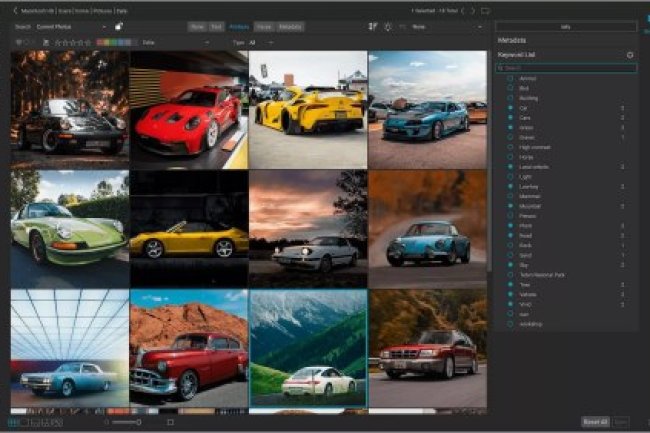Image resolution: width=650 pixels, height=433 pixels.
Task: Open the Type All dropdown
Action: pyautogui.click(x=254, y=43)
